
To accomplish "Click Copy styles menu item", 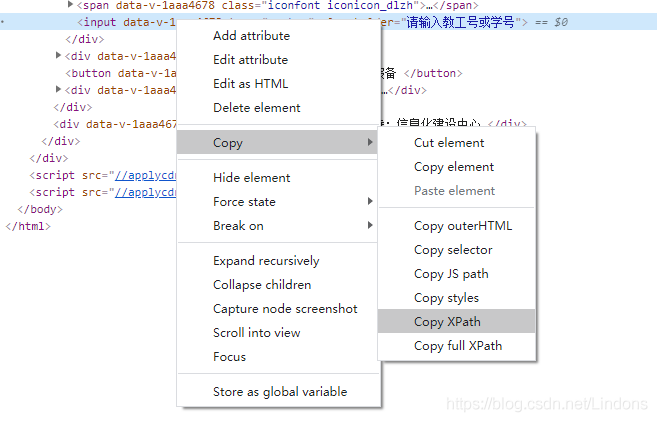I will coord(446,298).
